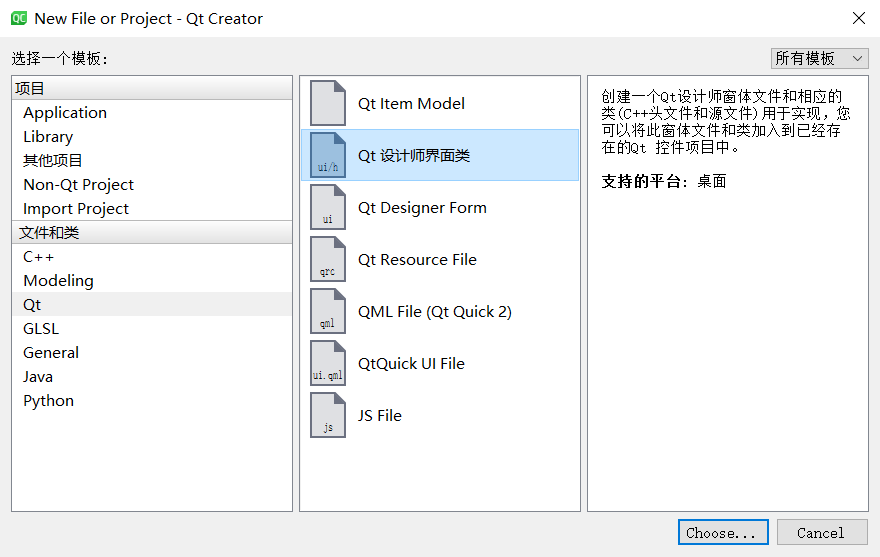
Task: Click the ui/h icon for Qt 设计师界面类
Action: pyautogui.click(x=328, y=156)
